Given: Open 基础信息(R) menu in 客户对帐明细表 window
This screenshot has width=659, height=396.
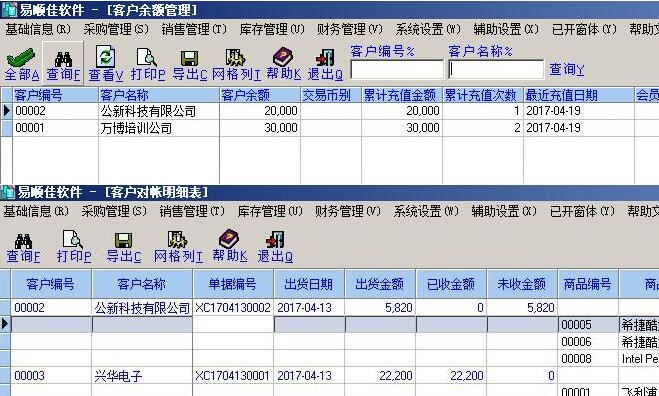Looking at the screenshot, I should [36, 211].
